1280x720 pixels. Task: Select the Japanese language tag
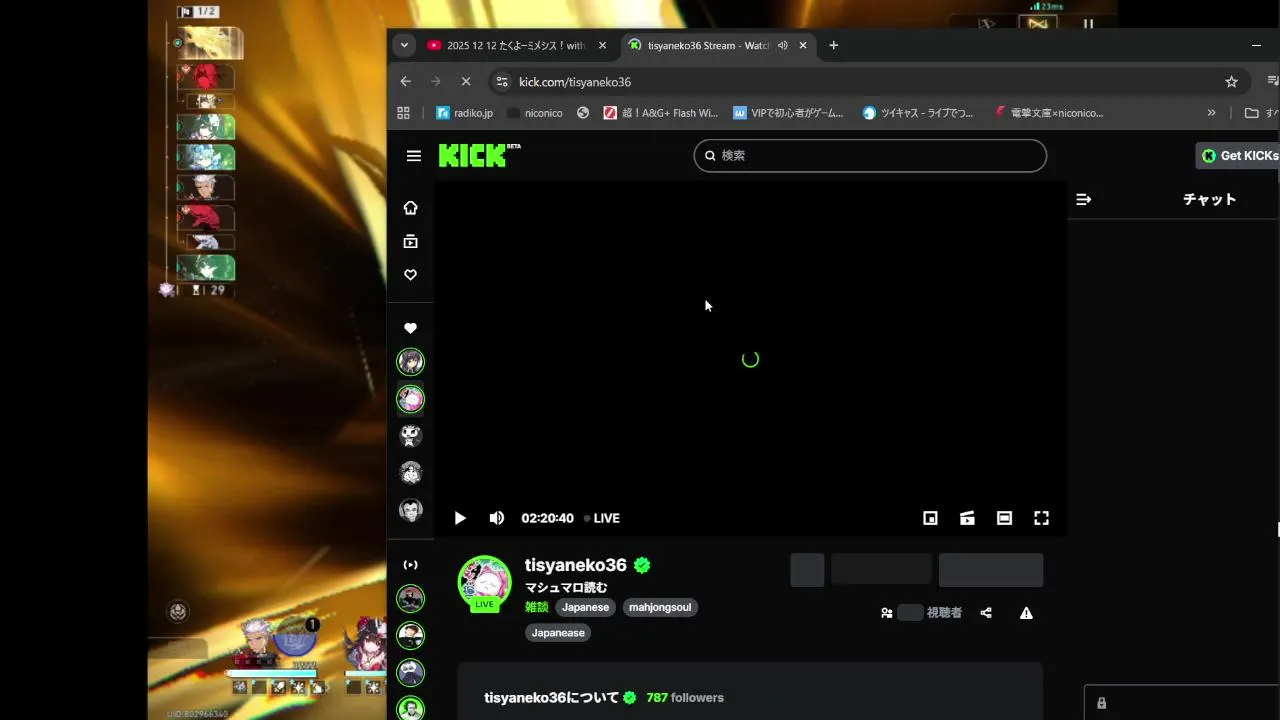point(585,607)
